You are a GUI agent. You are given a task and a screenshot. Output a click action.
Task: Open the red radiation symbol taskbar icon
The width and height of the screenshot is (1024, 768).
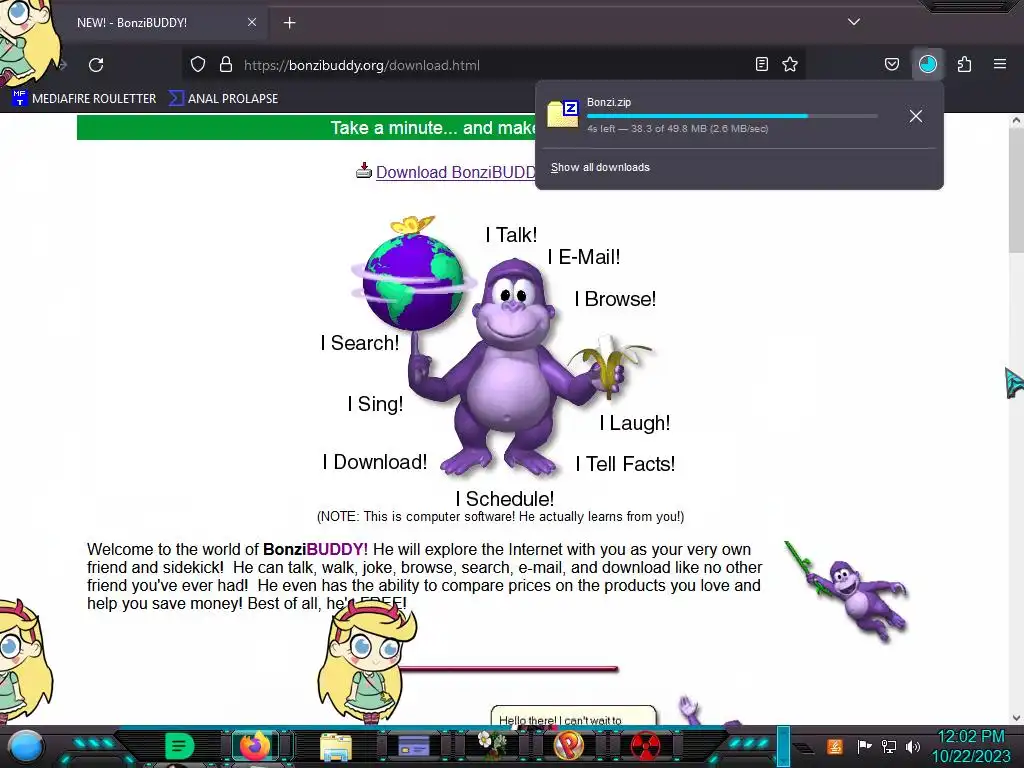645,746
